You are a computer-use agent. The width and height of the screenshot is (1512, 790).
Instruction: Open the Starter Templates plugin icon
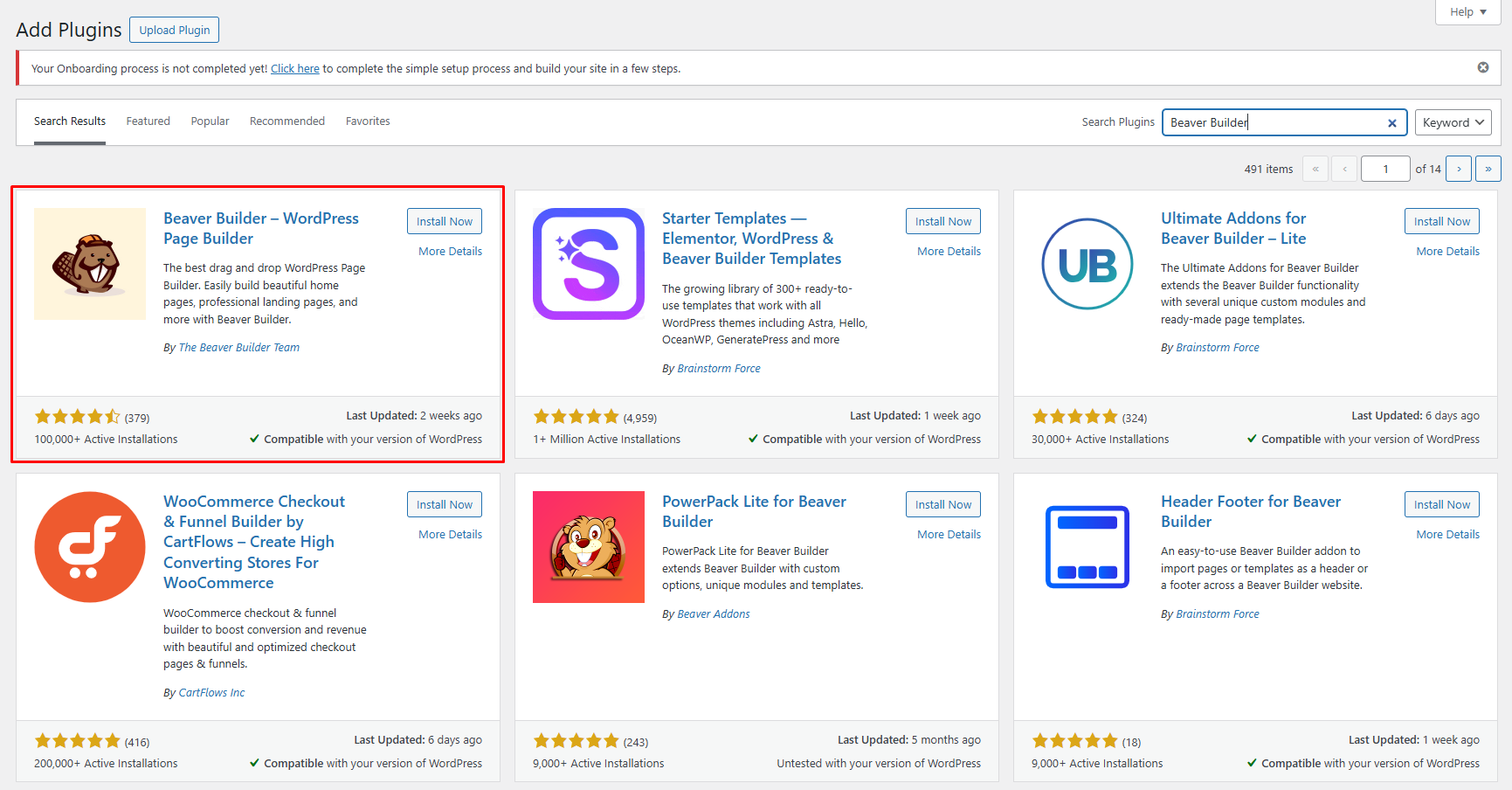pyautogui.click(x=589, y=264)
